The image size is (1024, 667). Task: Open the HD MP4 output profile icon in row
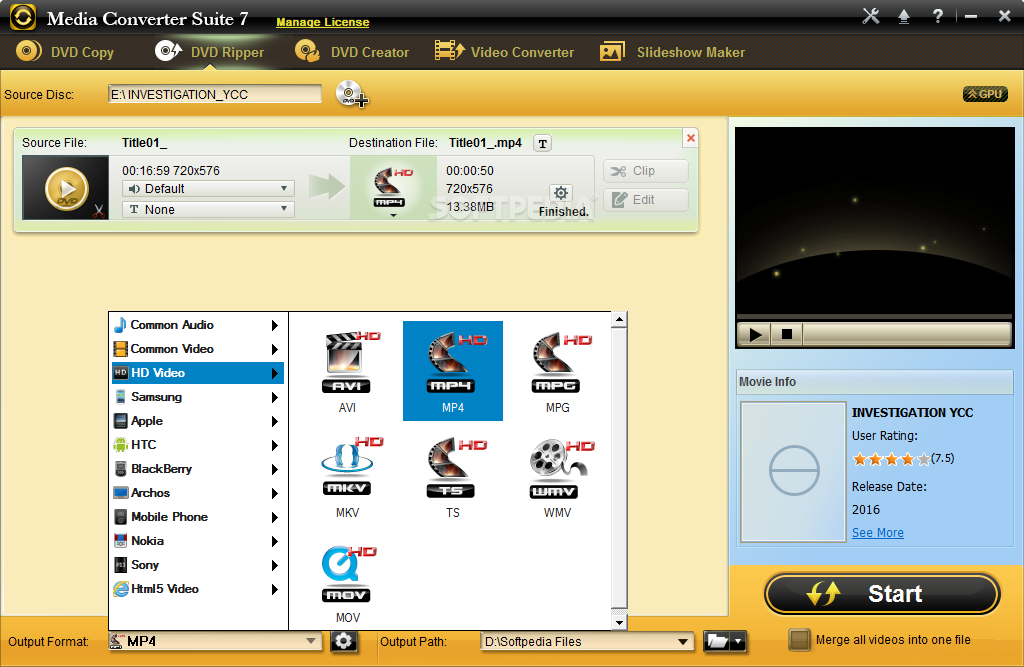[392, 188]
